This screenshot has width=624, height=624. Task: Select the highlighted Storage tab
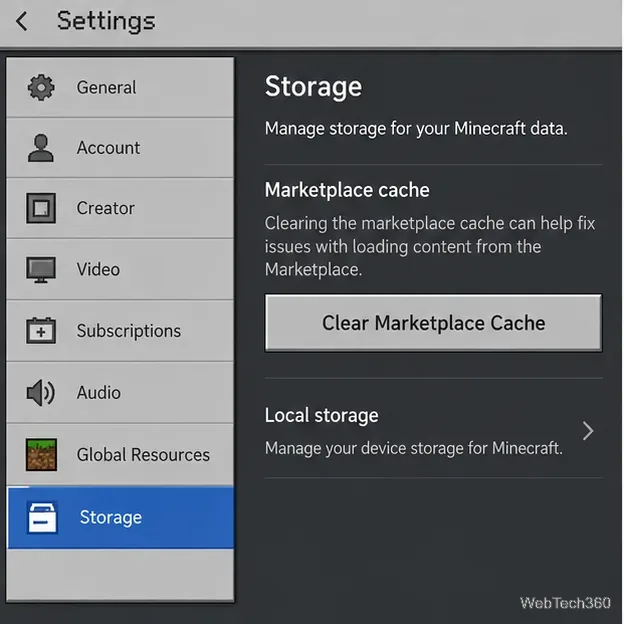[x=121, y=517]
